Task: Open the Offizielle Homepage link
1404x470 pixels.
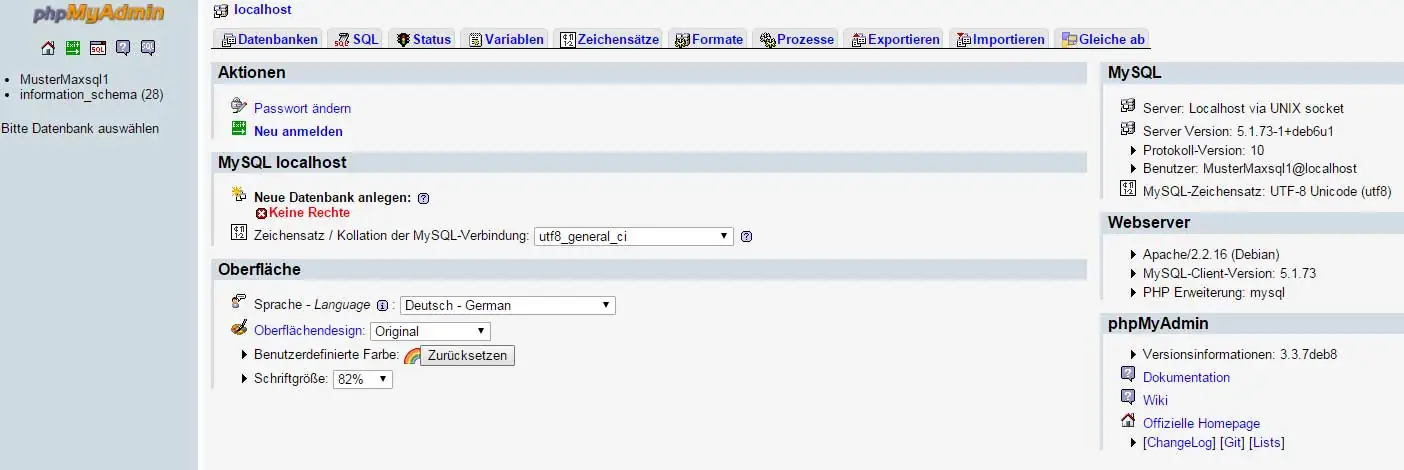Action: tap(1201, 423)
